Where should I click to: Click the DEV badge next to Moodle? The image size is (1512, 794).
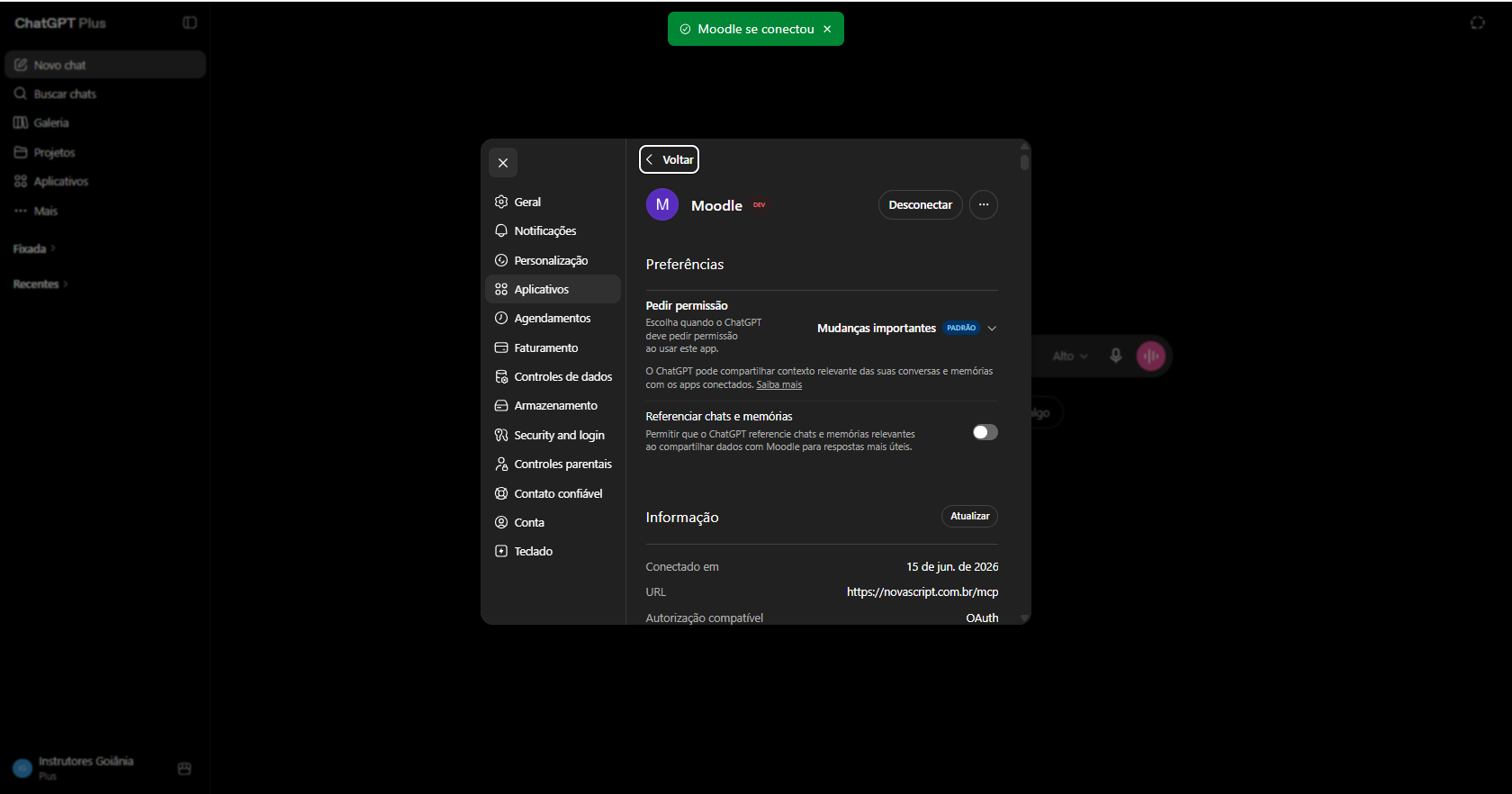point(760,205)
